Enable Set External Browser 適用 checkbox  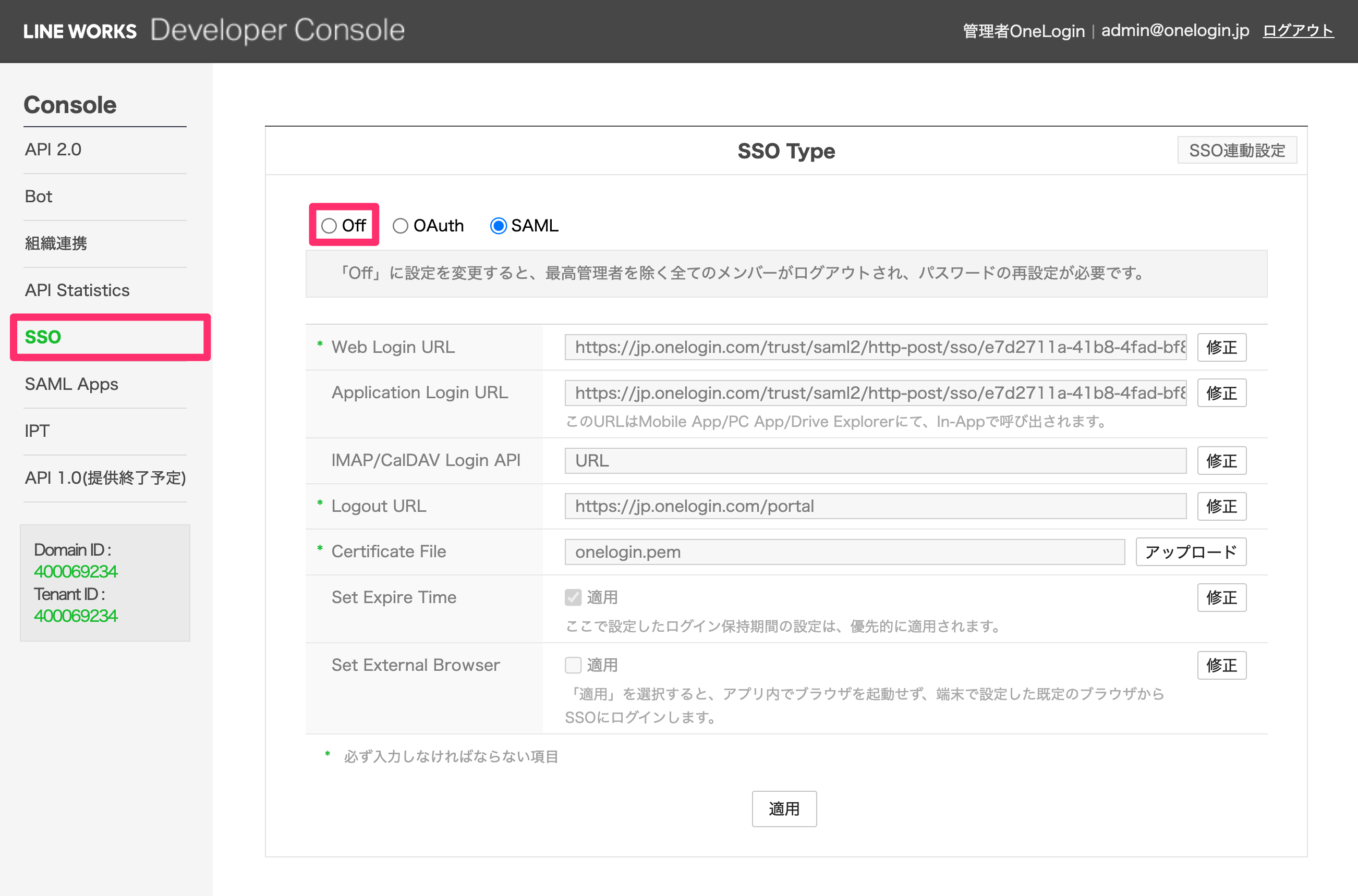[x=573, y=665]
